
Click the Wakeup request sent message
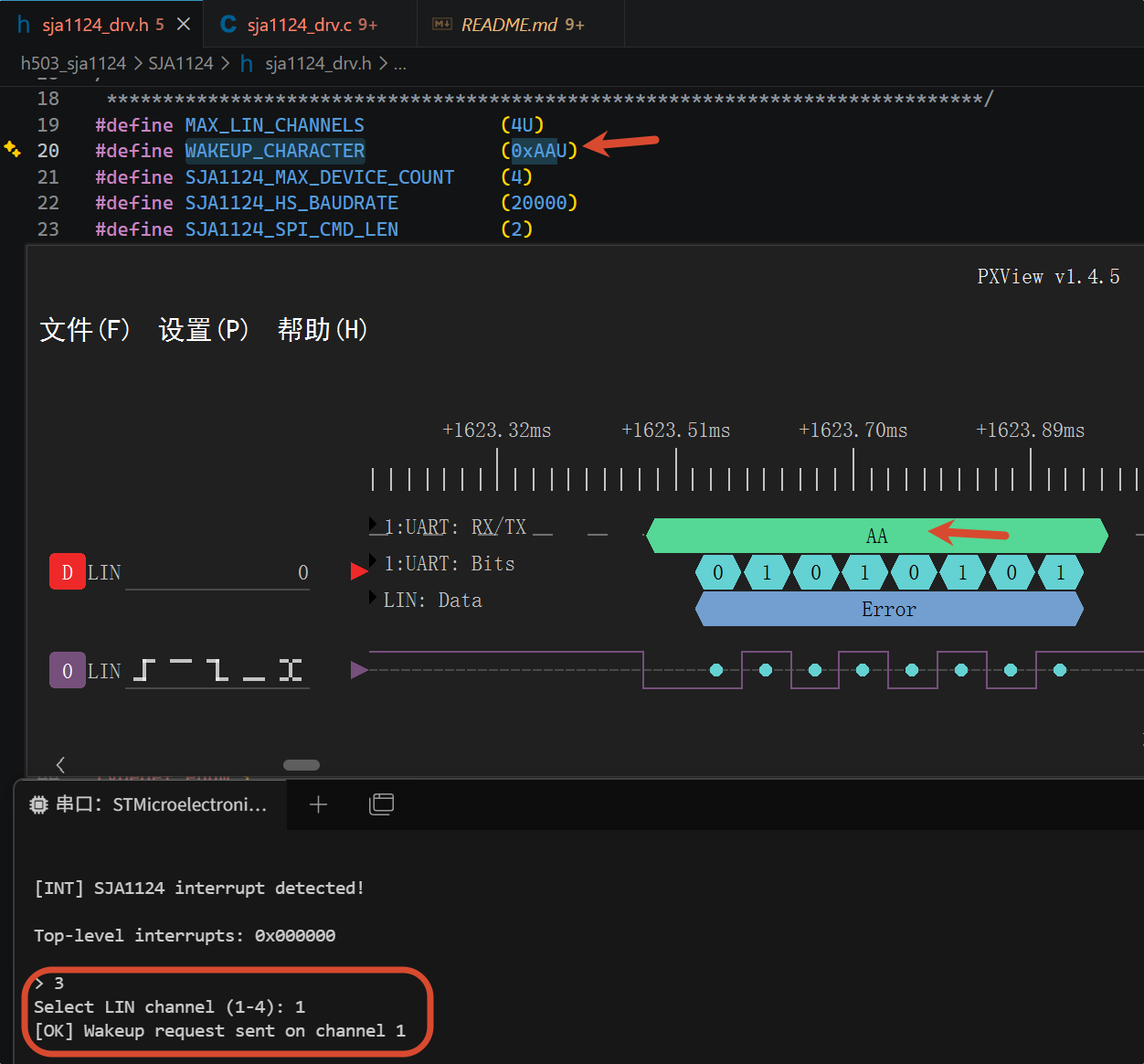(219, 1030)
